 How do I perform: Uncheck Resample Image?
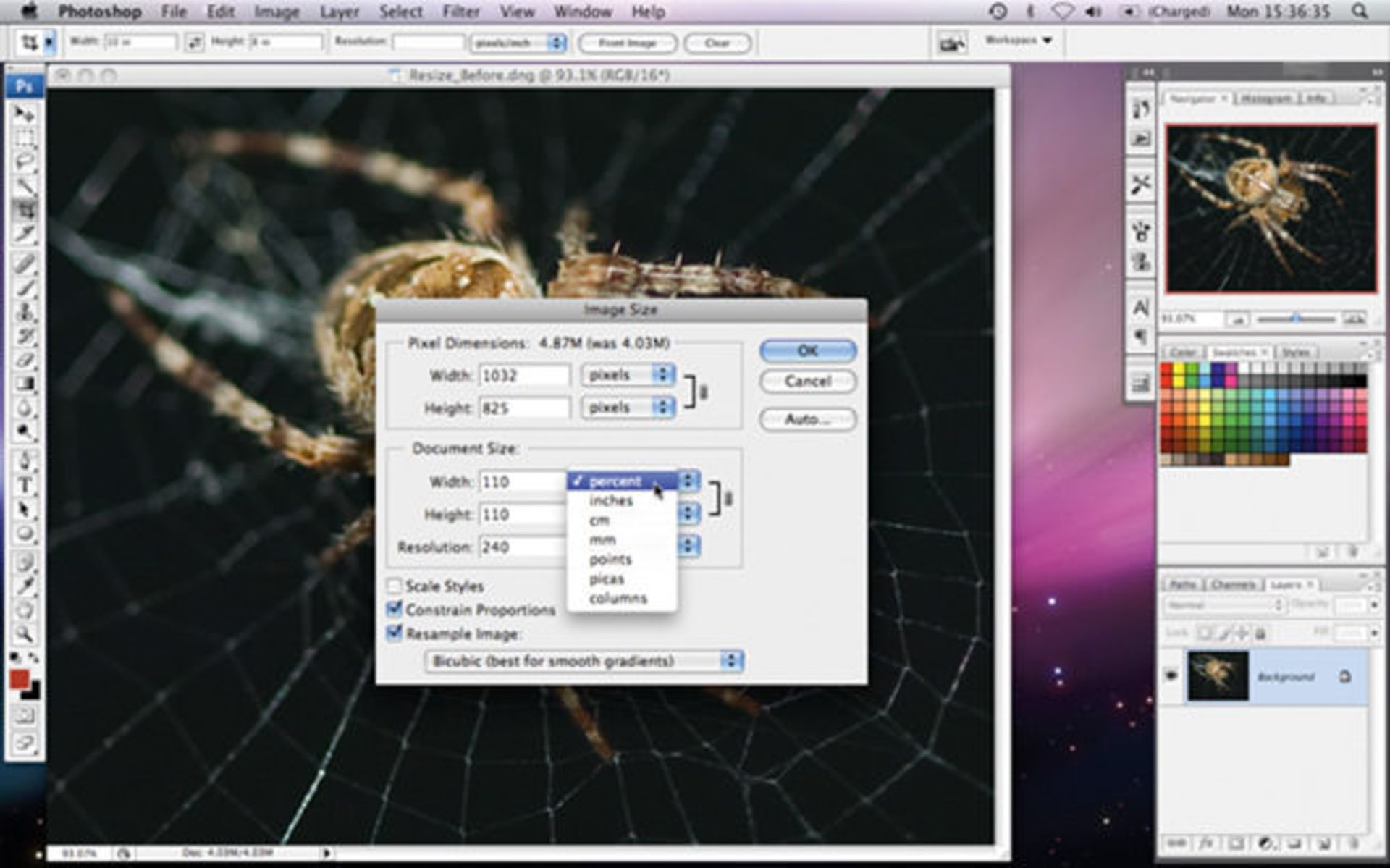coord(395,633)
